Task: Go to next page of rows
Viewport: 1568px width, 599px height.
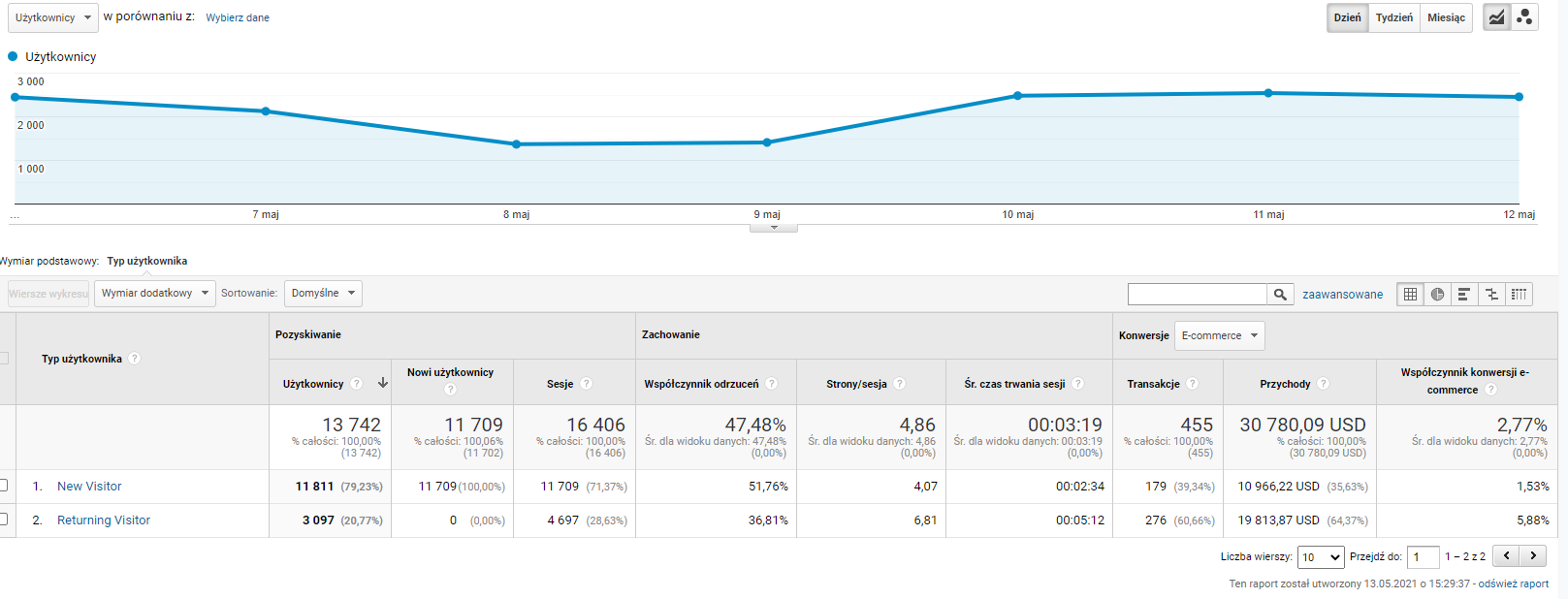Action: pyautogui.click(x=1533, y=556)
